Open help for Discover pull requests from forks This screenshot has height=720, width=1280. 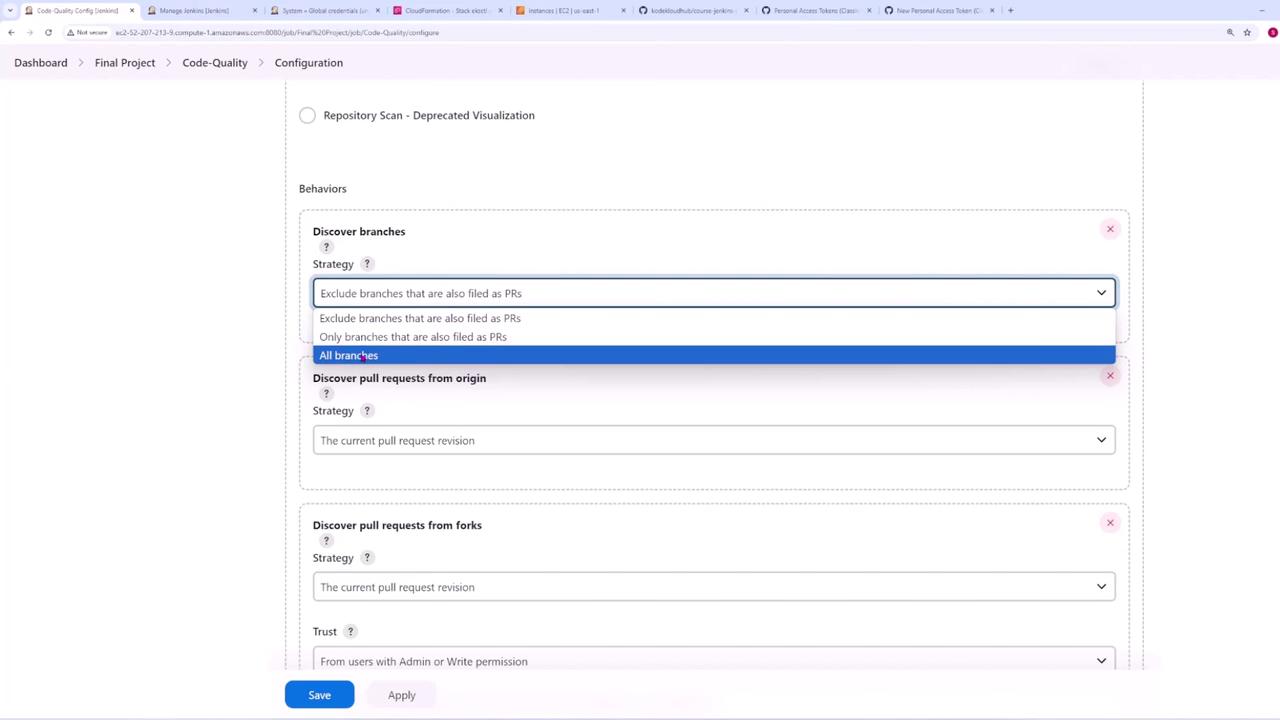[326, 541]
